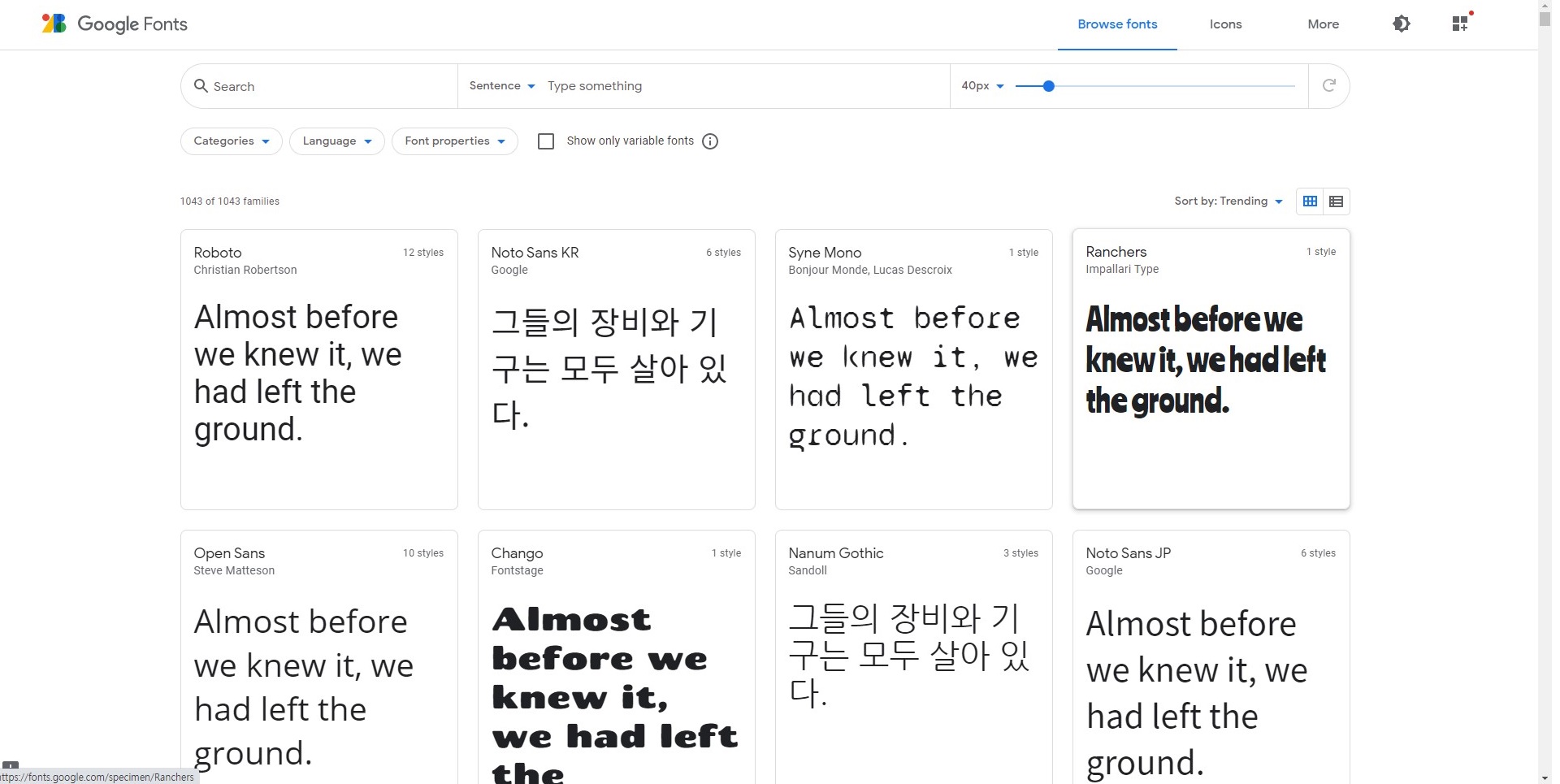Click the page vertical scrollbar thumb
The height and width of the screenshot is (784, 1560).
[1545, 18]
